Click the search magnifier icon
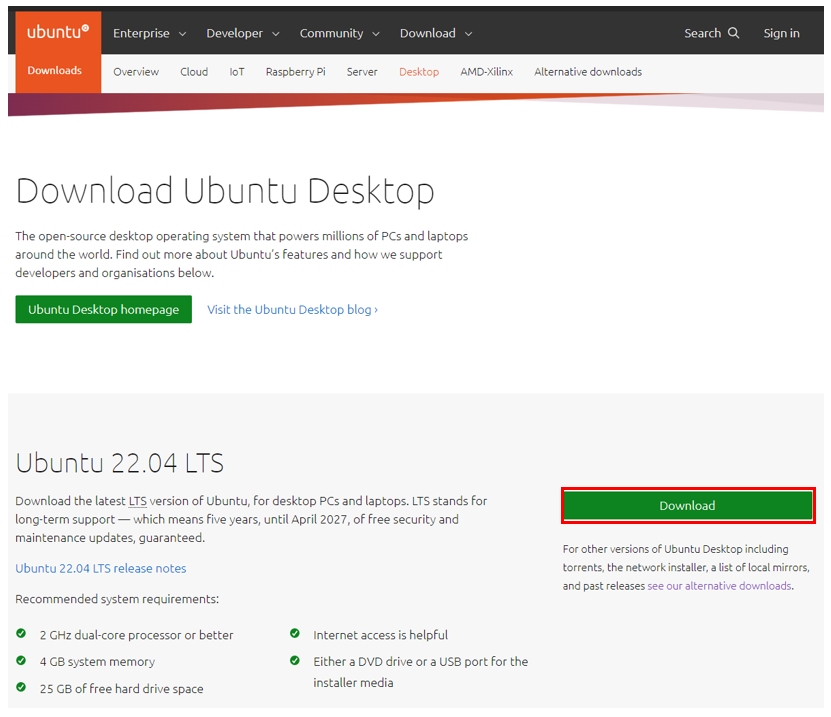 [733, 33]
